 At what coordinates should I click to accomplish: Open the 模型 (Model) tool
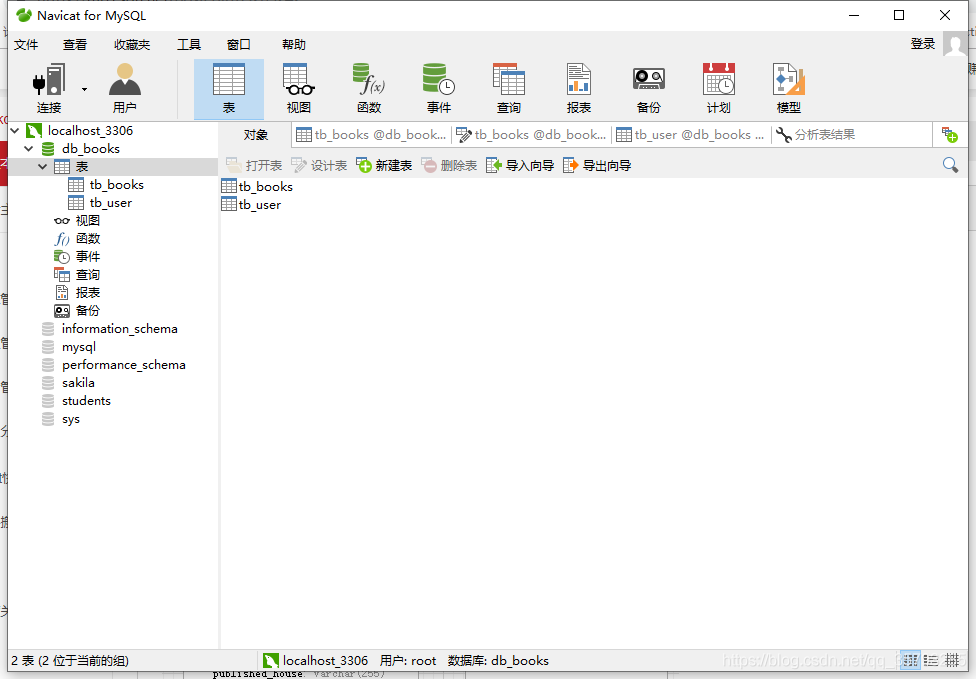pyautogui.click(x=788, y=87)
